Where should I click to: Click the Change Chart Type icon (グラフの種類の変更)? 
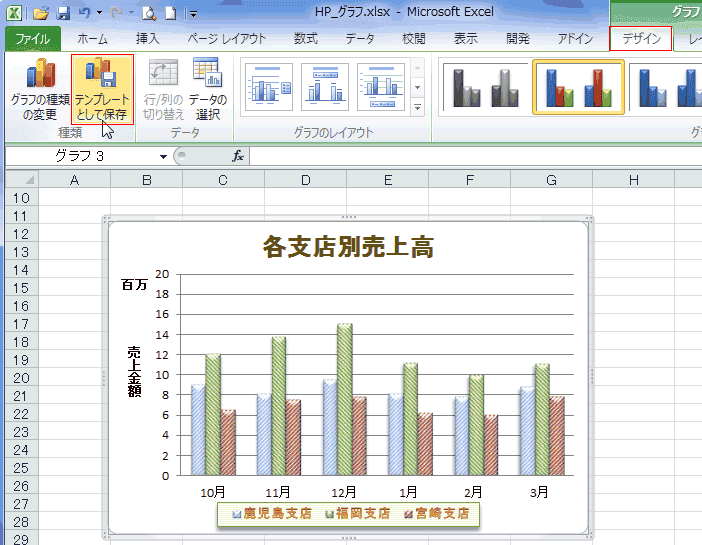tap(40, 90)
